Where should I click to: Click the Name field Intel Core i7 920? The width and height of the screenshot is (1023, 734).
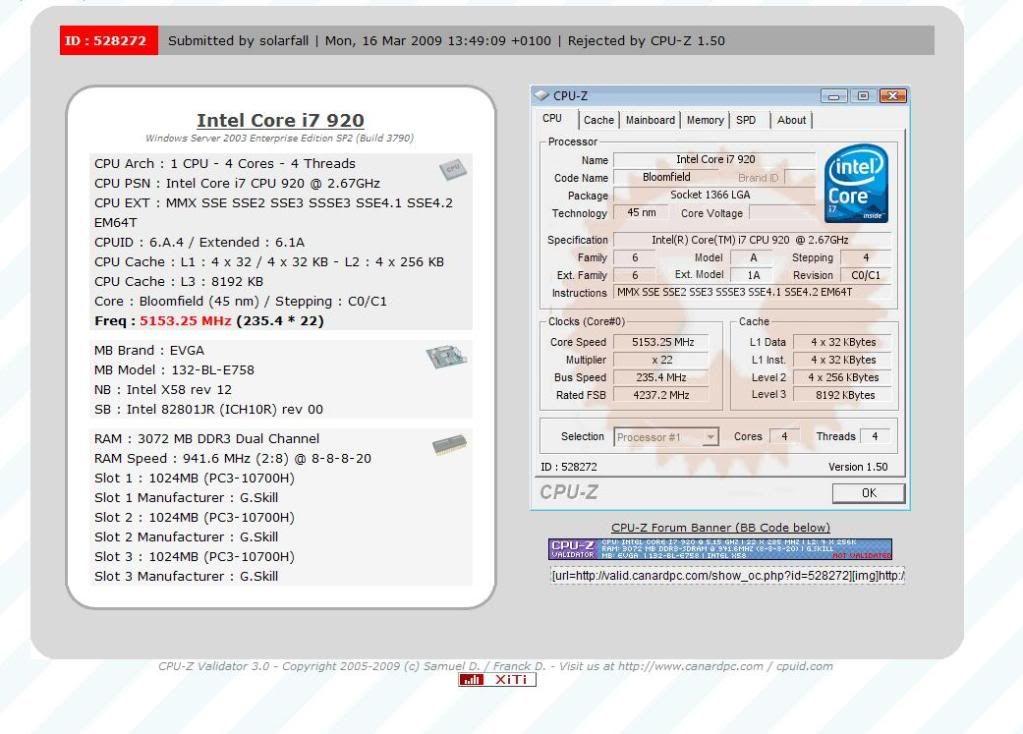point(715,159)
